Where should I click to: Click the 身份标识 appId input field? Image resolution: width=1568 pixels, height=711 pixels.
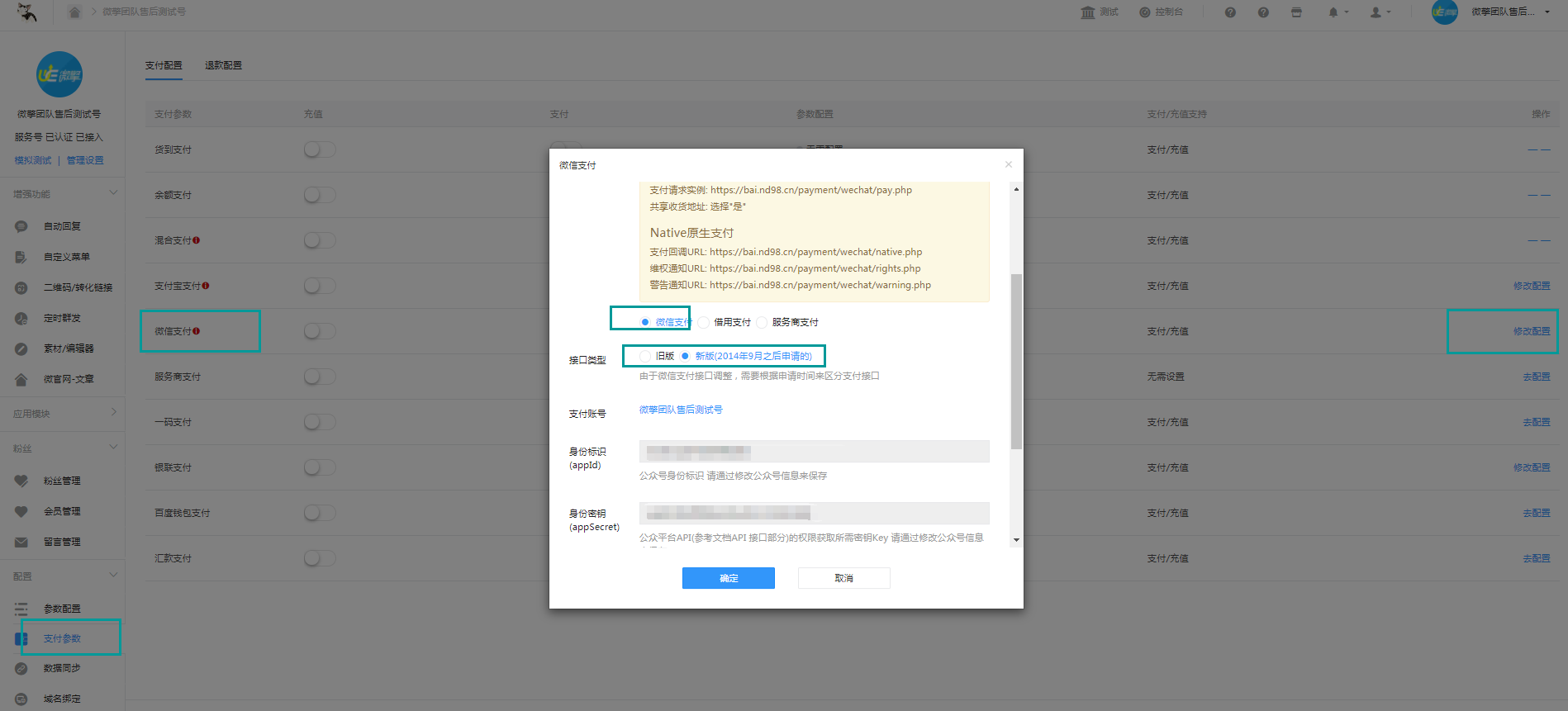click(815, 451)
